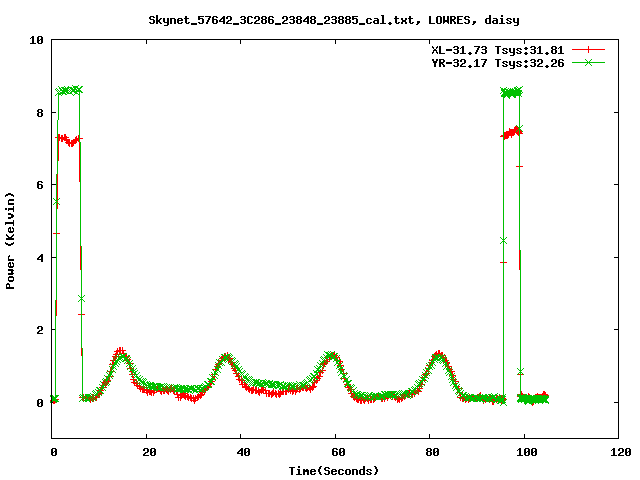Click the signal peak near 82 seconds
This screenshot has width=640, height=480.
[x=438, y=355]
